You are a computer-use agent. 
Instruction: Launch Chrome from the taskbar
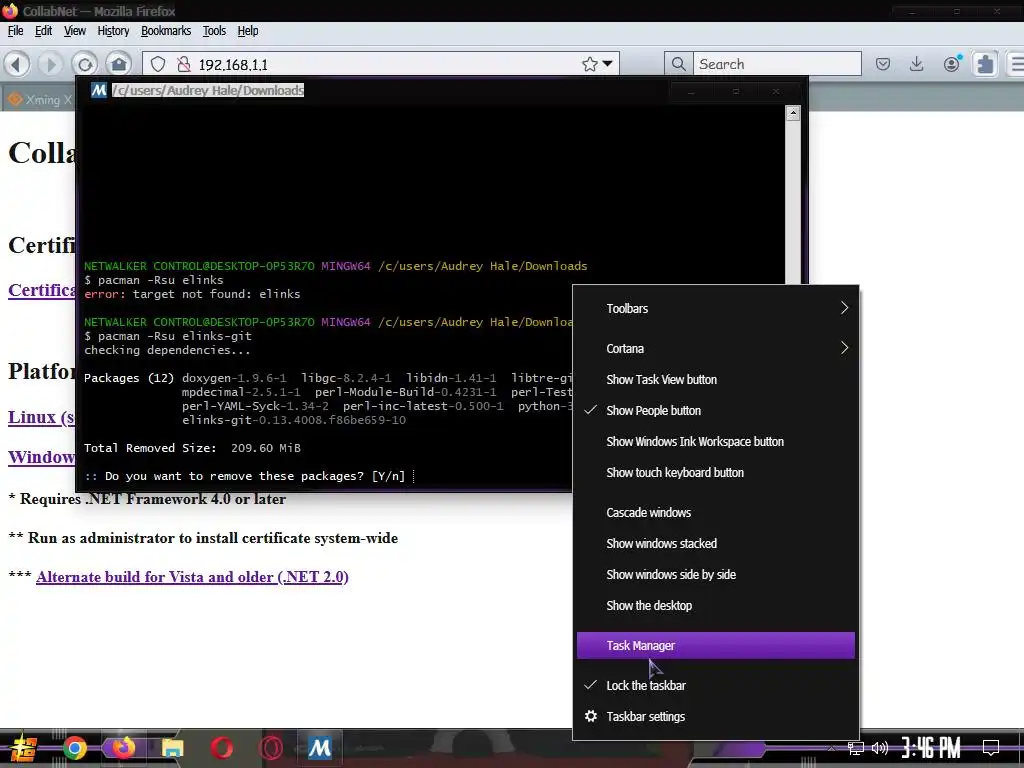74,748
